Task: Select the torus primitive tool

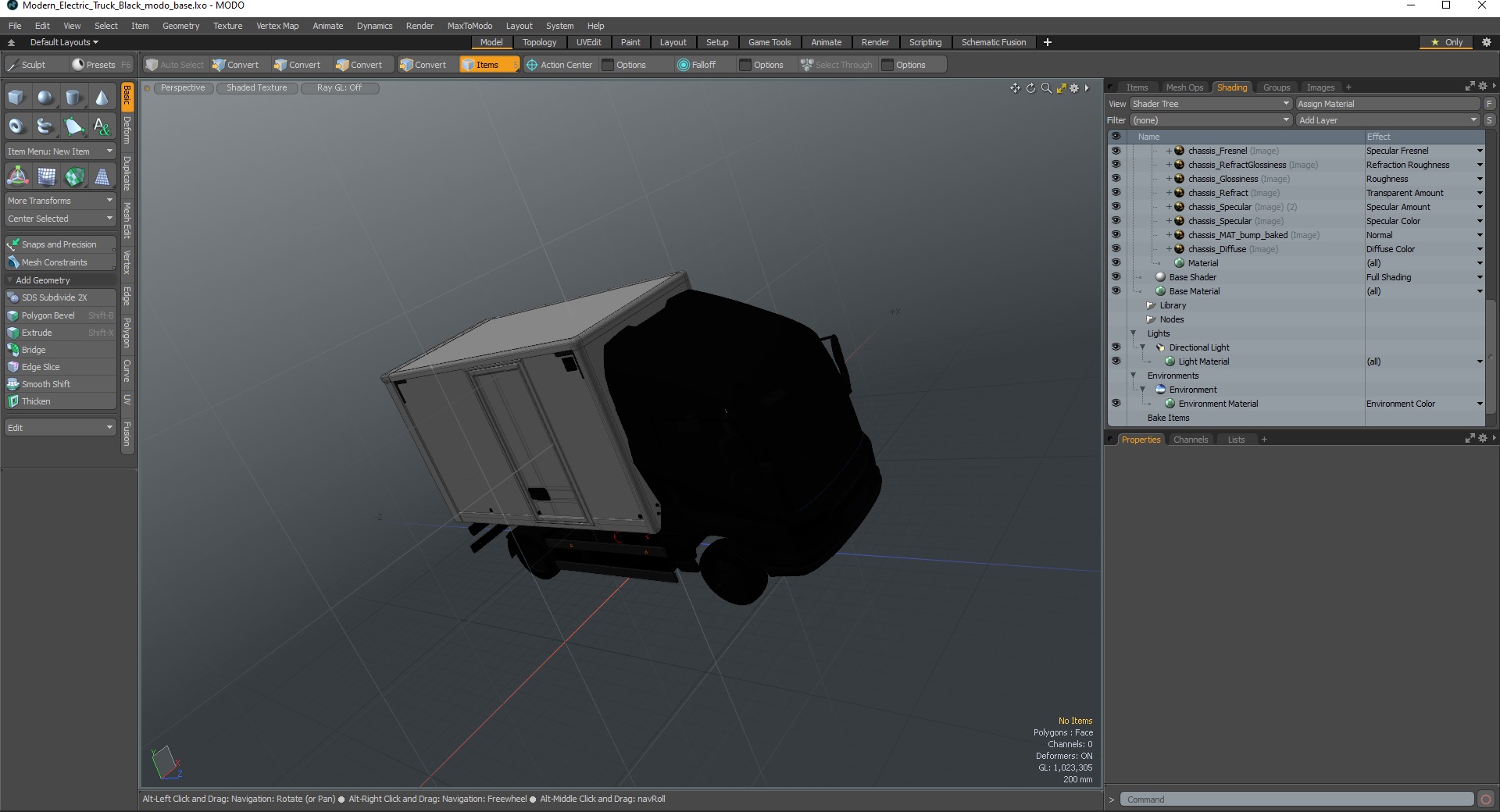Action: point(16,126)
